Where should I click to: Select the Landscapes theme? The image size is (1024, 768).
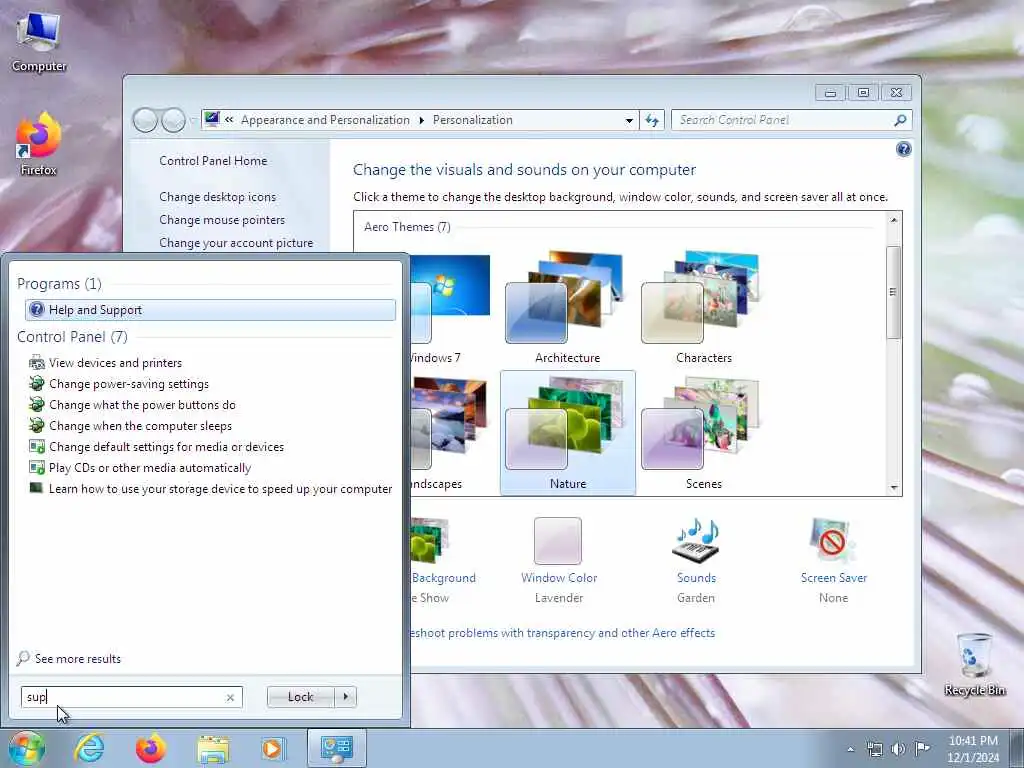click(452, 433)
